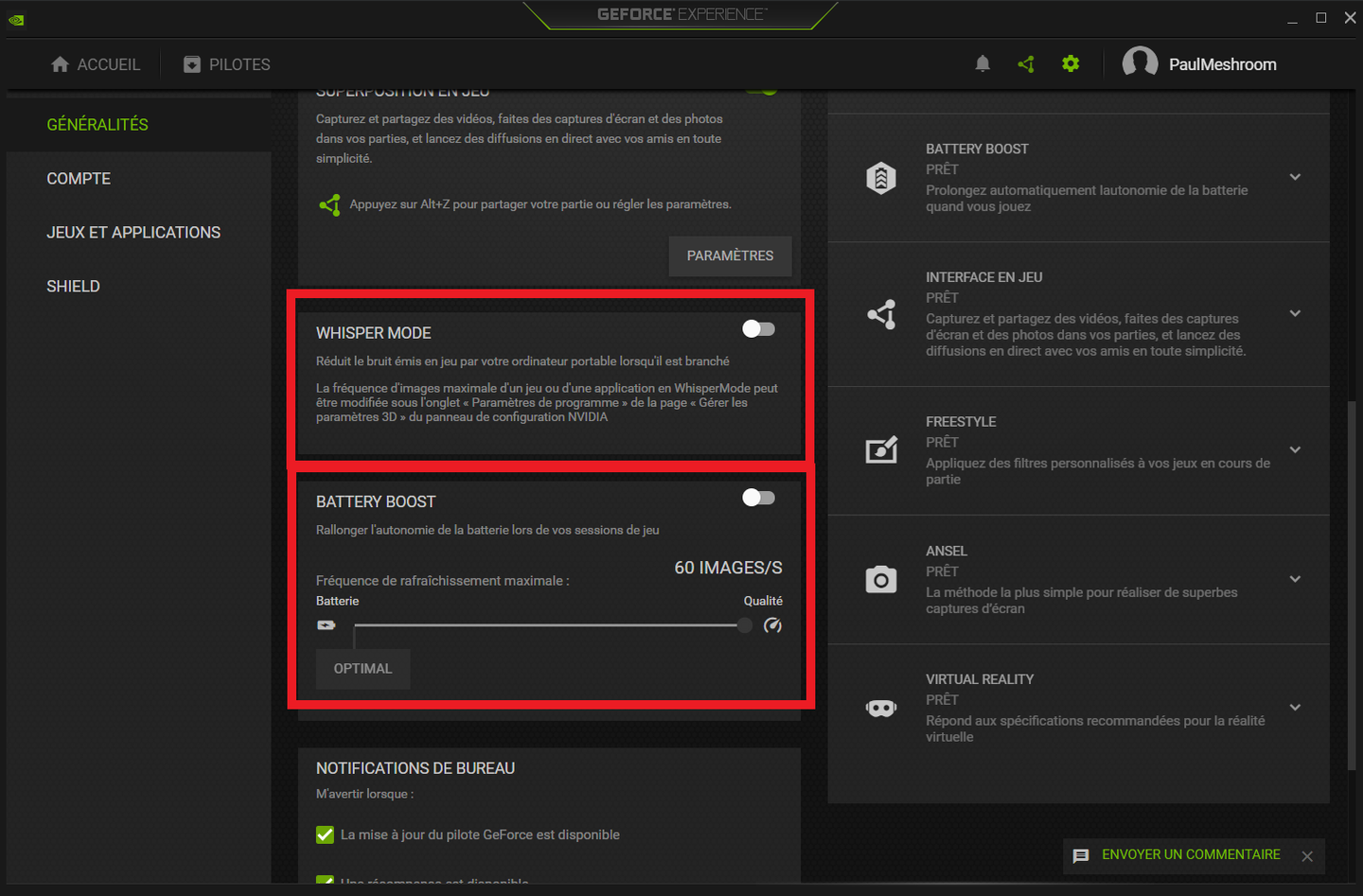Image resolution: width=1363 pixels, height=896 pixels.
Task: Switch to the PILOTES tab
Action: coord(226,63)
